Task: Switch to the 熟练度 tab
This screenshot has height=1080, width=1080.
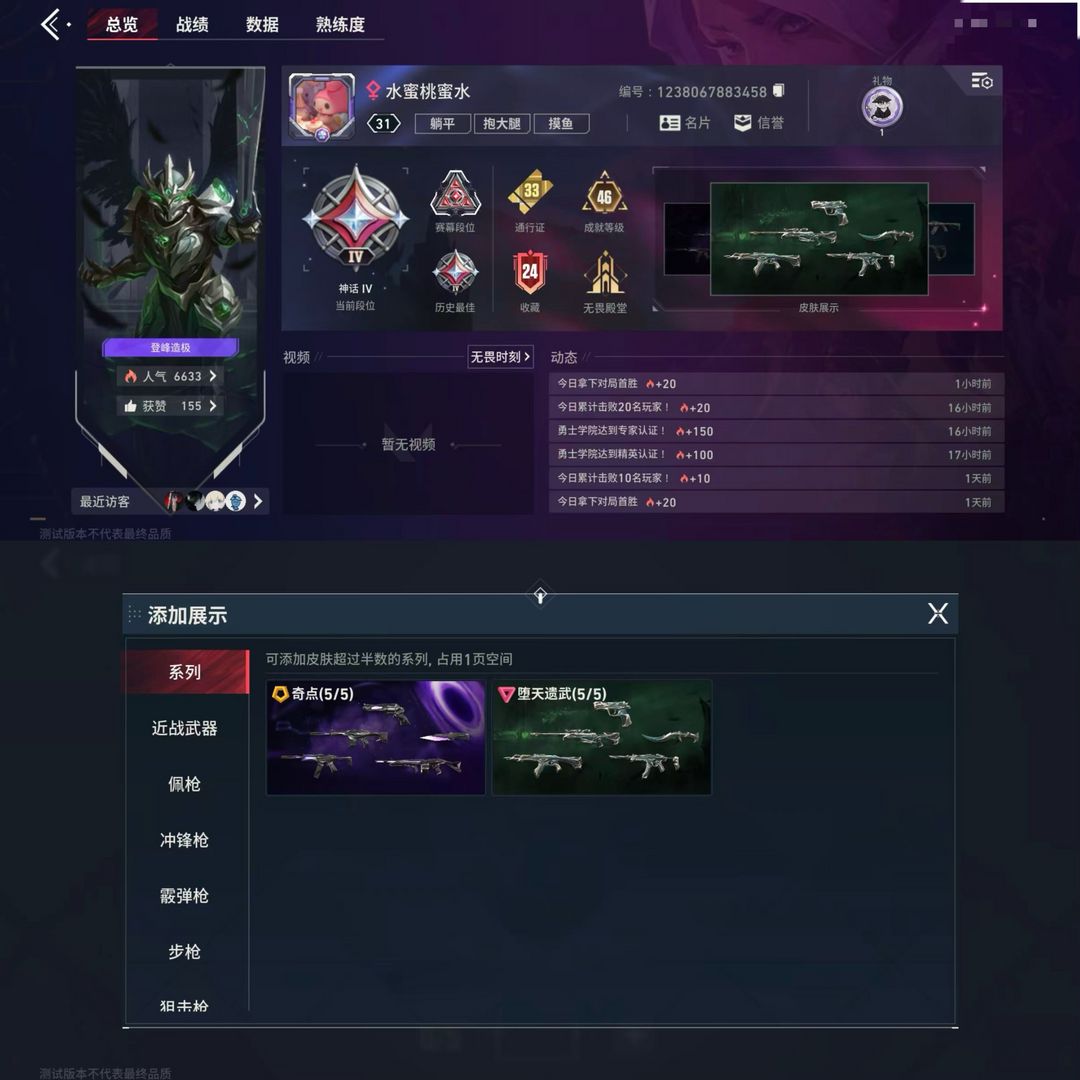Action: tap(340, 25)
